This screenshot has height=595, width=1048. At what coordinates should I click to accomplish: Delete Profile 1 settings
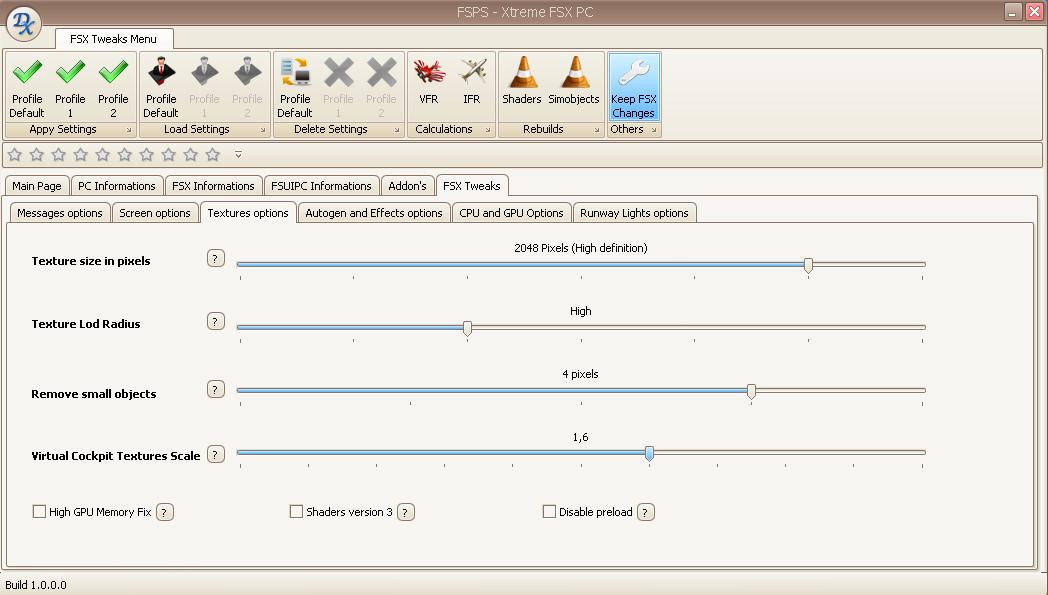338,88
